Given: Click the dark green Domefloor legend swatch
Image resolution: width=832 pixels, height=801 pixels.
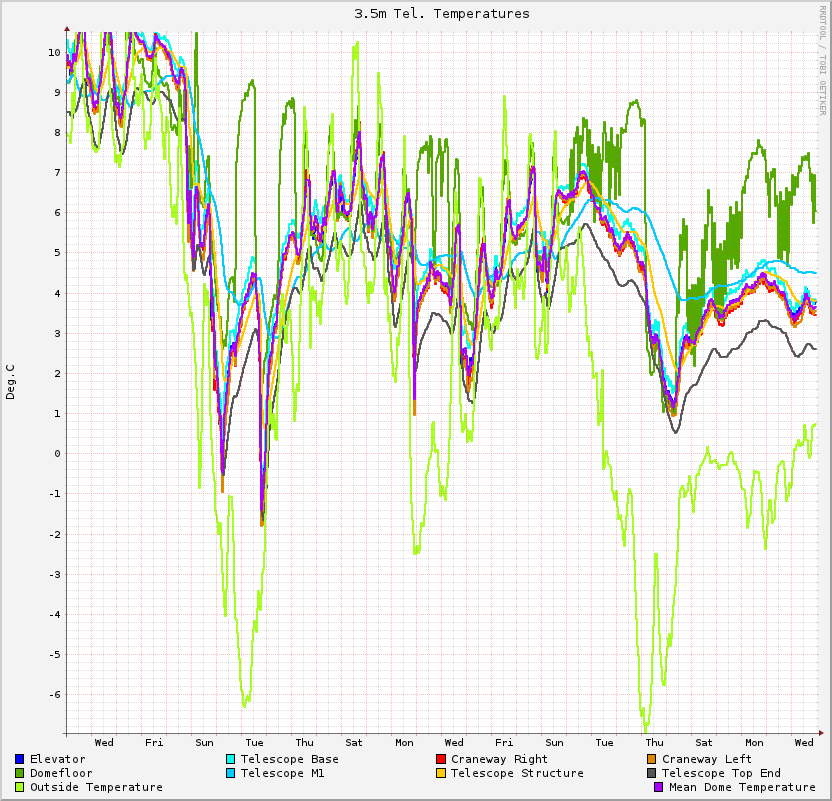Looking at the screenshot, I should click(20, 773).
